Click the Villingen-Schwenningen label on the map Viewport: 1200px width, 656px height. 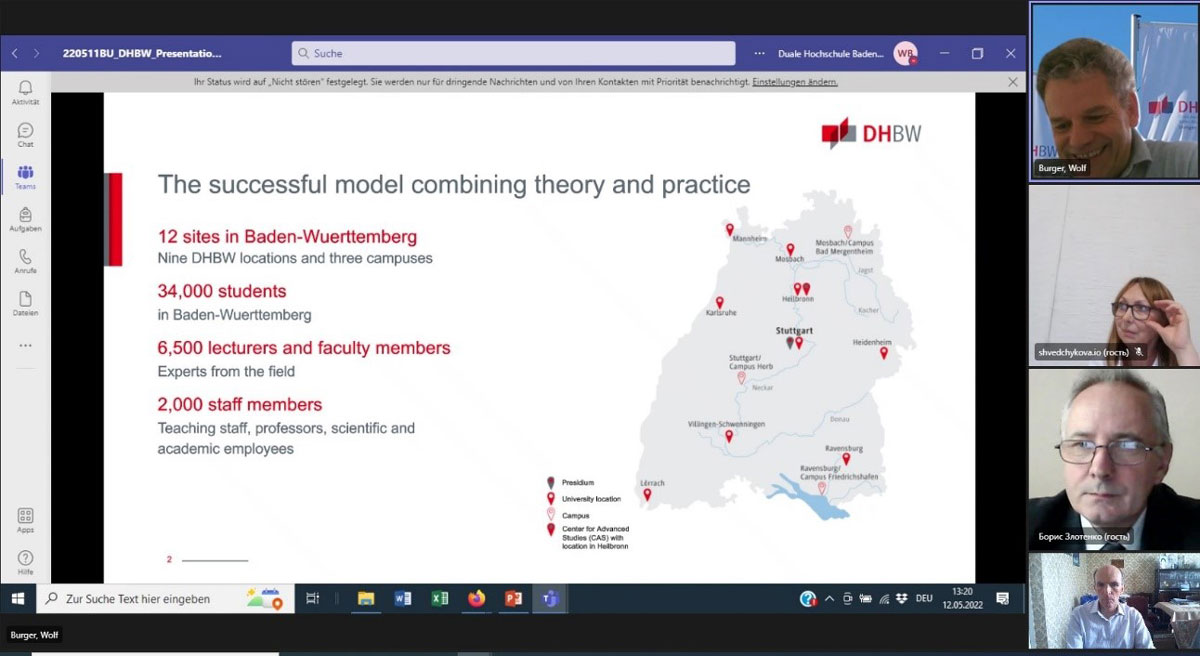(727, 424)
